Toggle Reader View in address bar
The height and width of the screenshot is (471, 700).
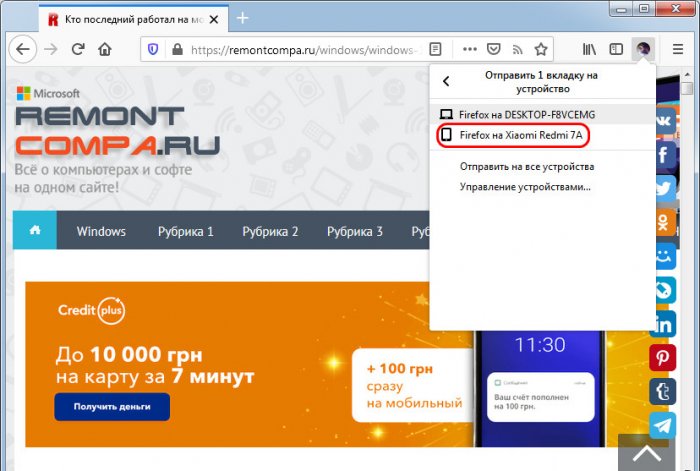click(x=436, y=48)
